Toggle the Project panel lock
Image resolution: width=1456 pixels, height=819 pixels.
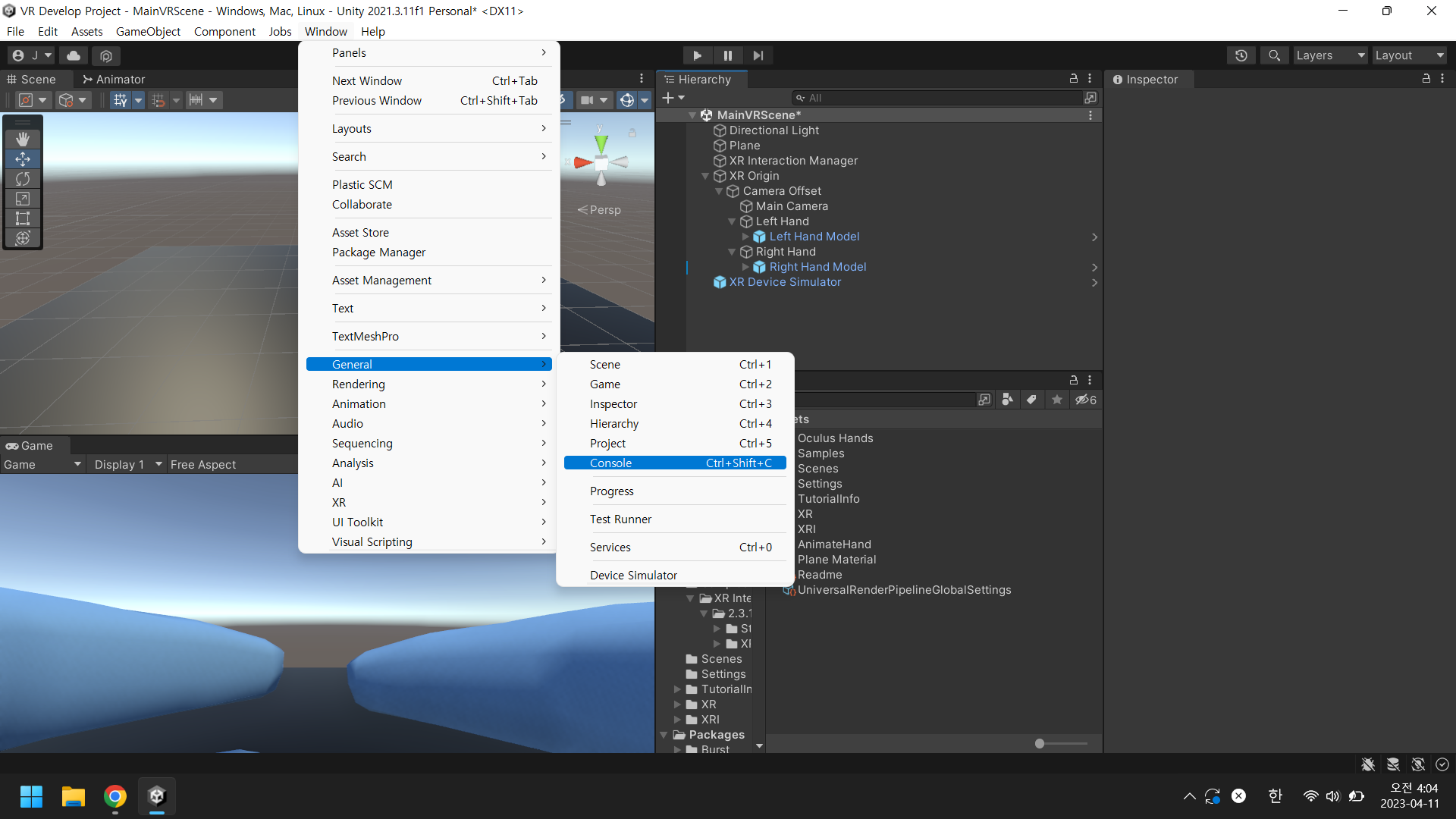(x=1074, y=380)
